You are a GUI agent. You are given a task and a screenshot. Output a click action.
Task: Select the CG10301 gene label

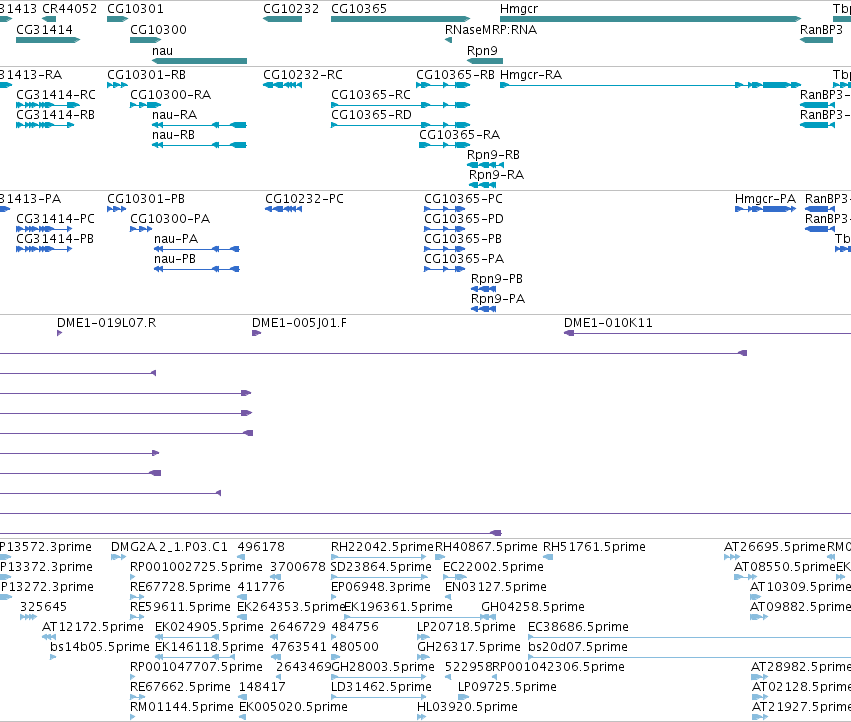(x=135, y=9)
